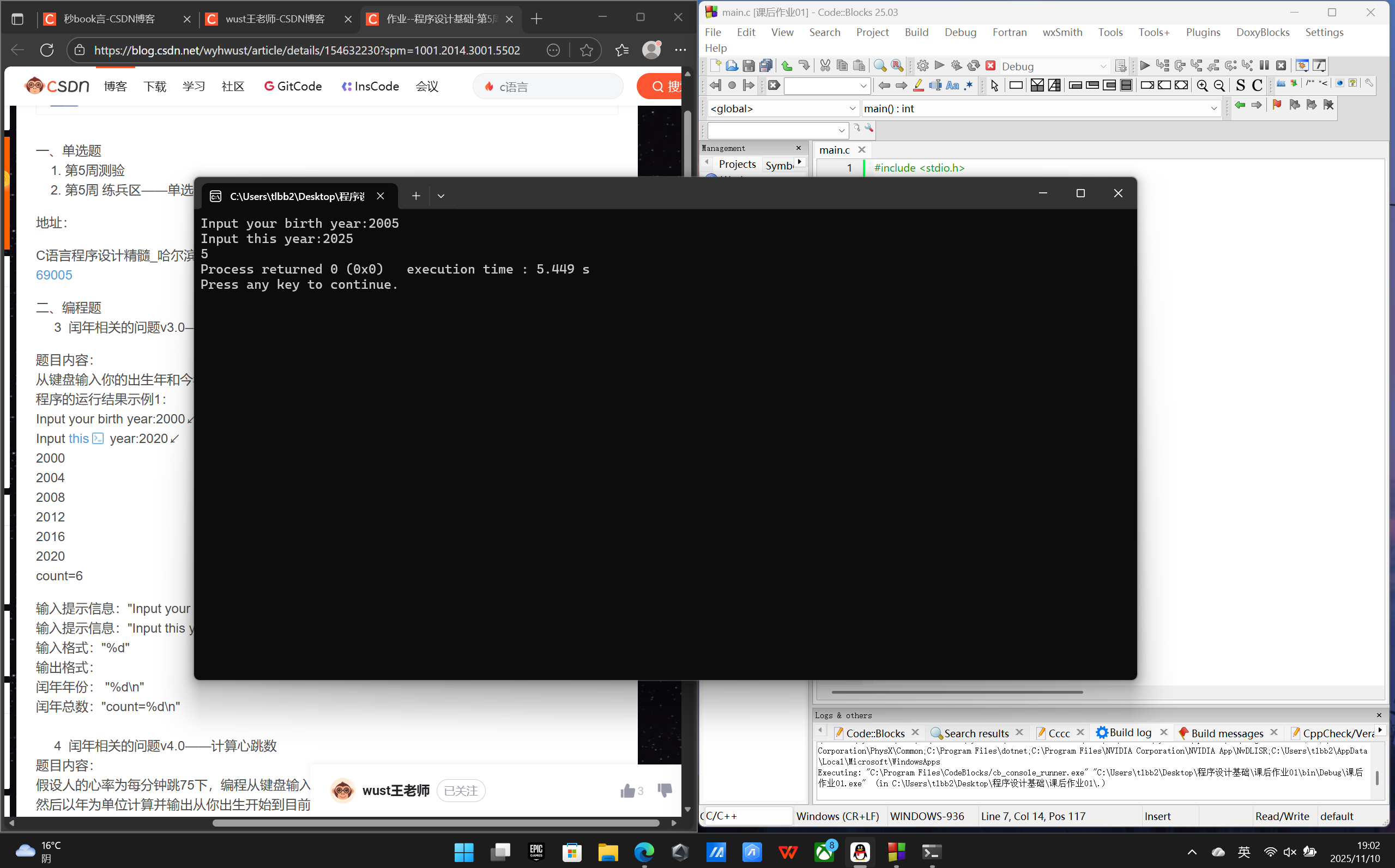Open the Build menu
1395x868 pixels.
916,32
